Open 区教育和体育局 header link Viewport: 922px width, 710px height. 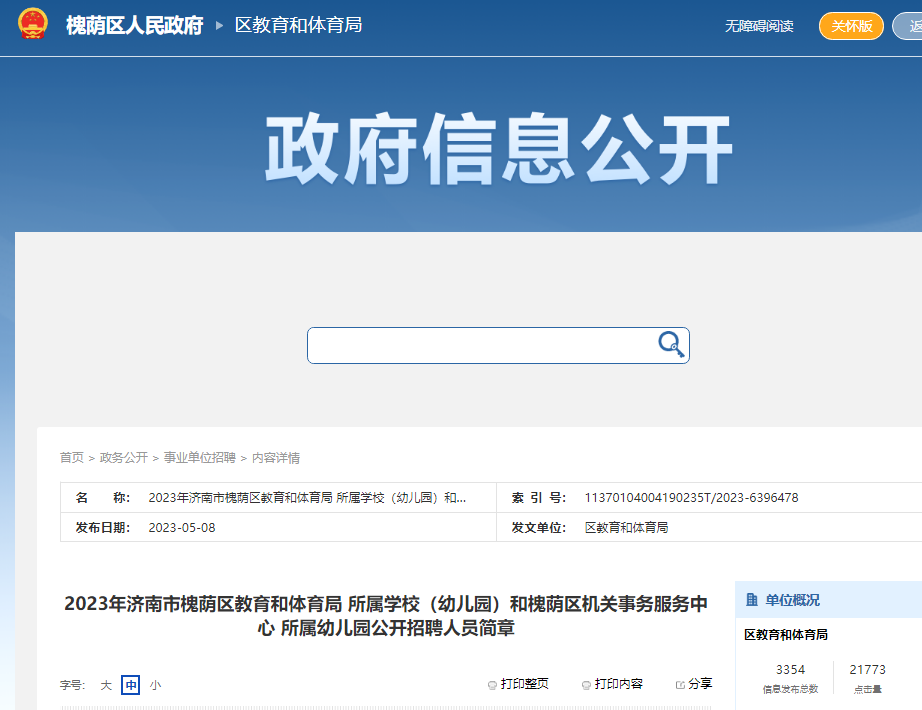point(298,25)
